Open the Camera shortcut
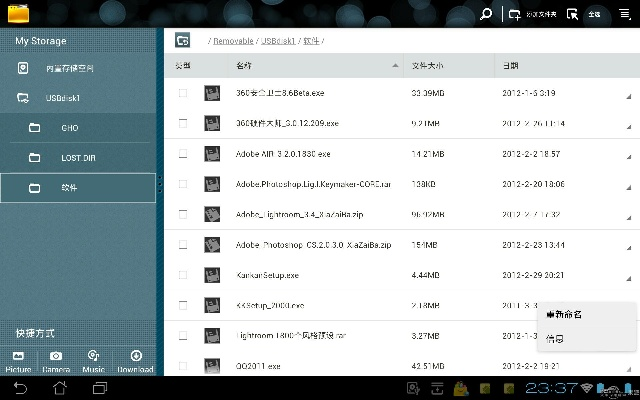Screen dimensions: 640x400 [56, 361]
